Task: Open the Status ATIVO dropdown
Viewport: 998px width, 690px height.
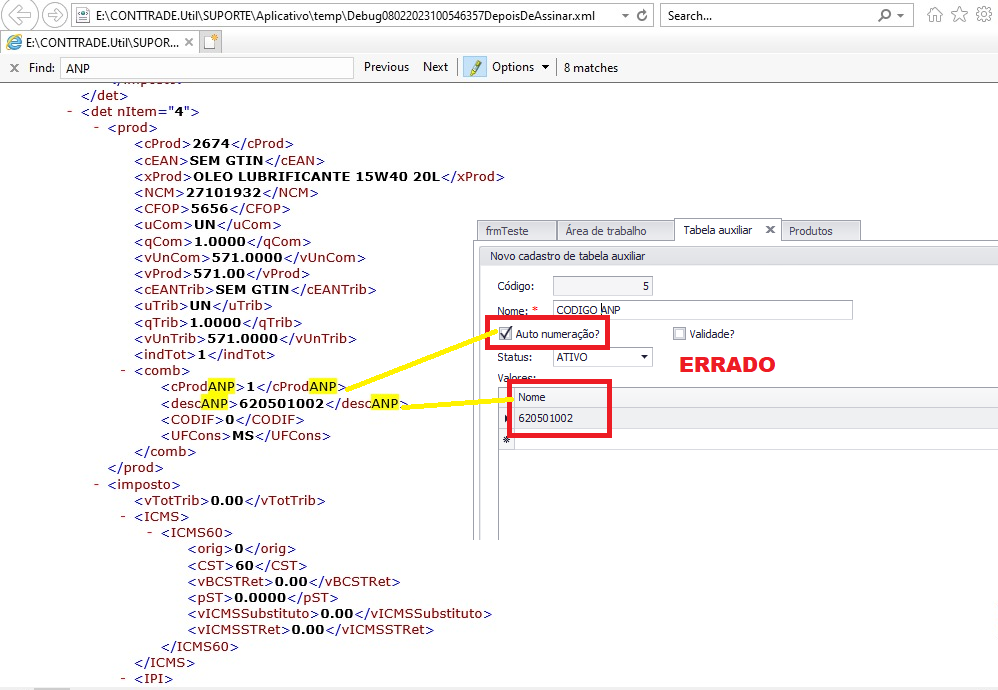Action: tap(644, 357)
